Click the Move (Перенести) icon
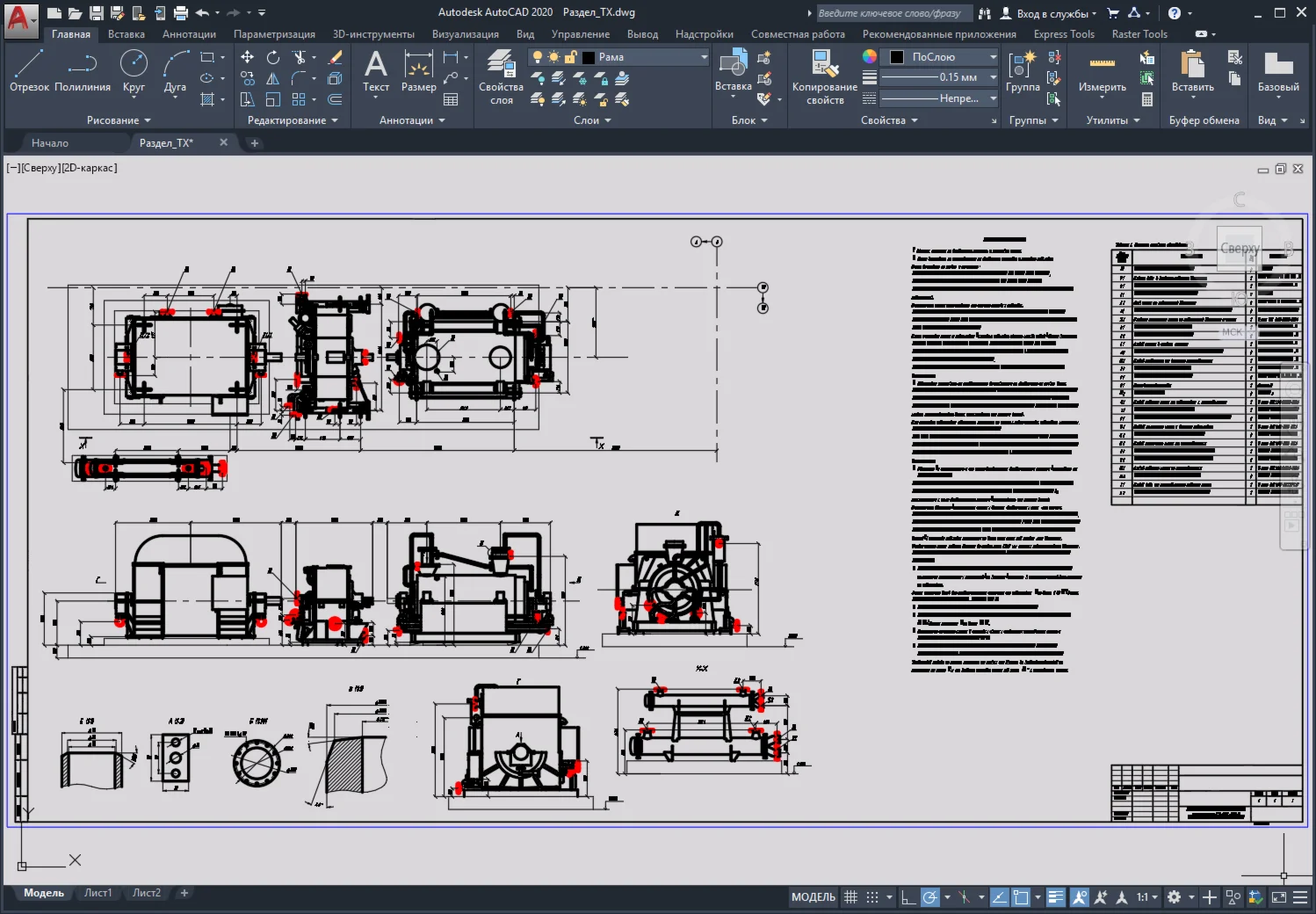Image resolution: width=1316 pixels, height=914 pixels. [x=248, y=57]
